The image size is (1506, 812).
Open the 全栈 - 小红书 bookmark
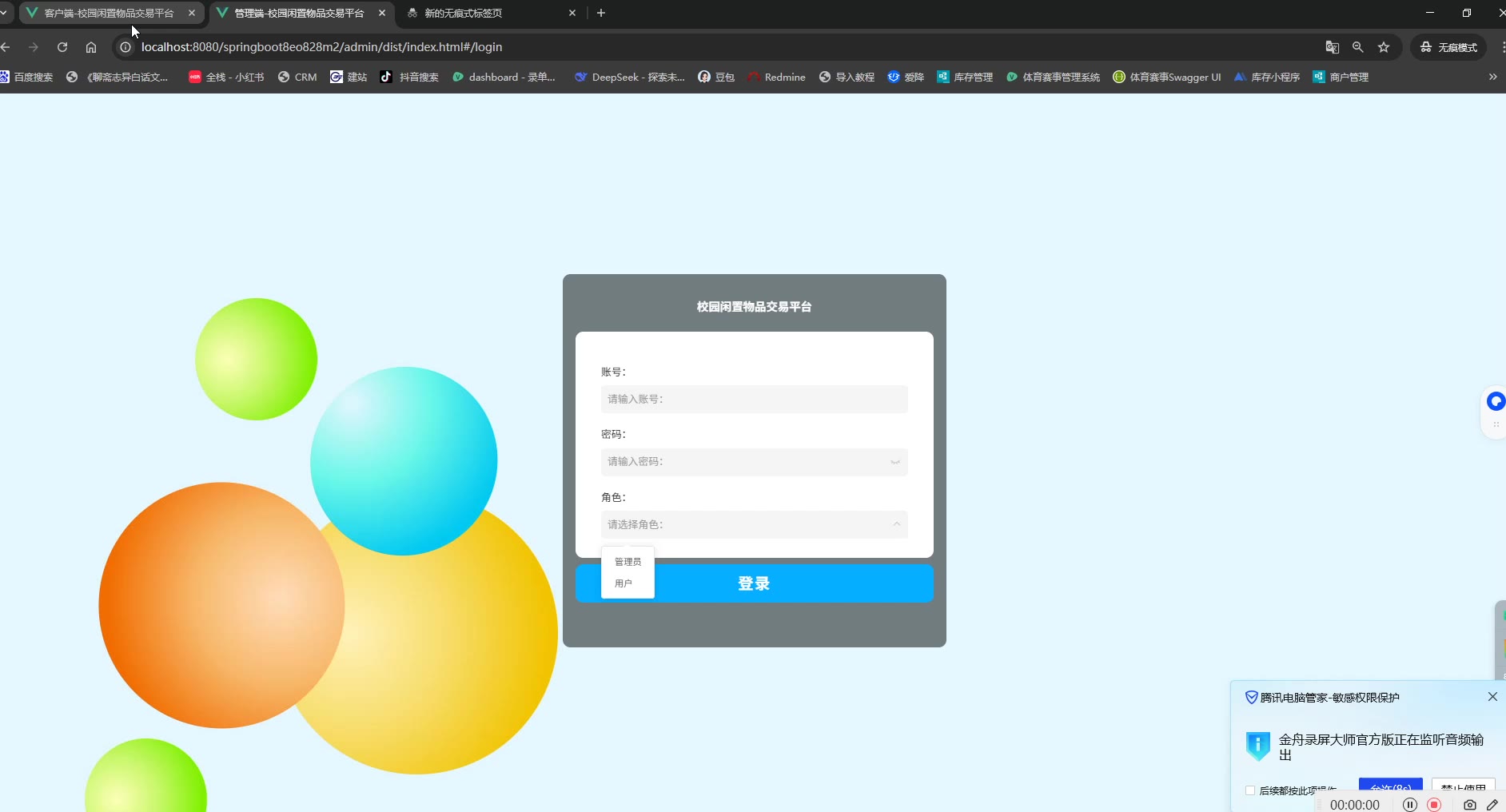click(226, 77)
